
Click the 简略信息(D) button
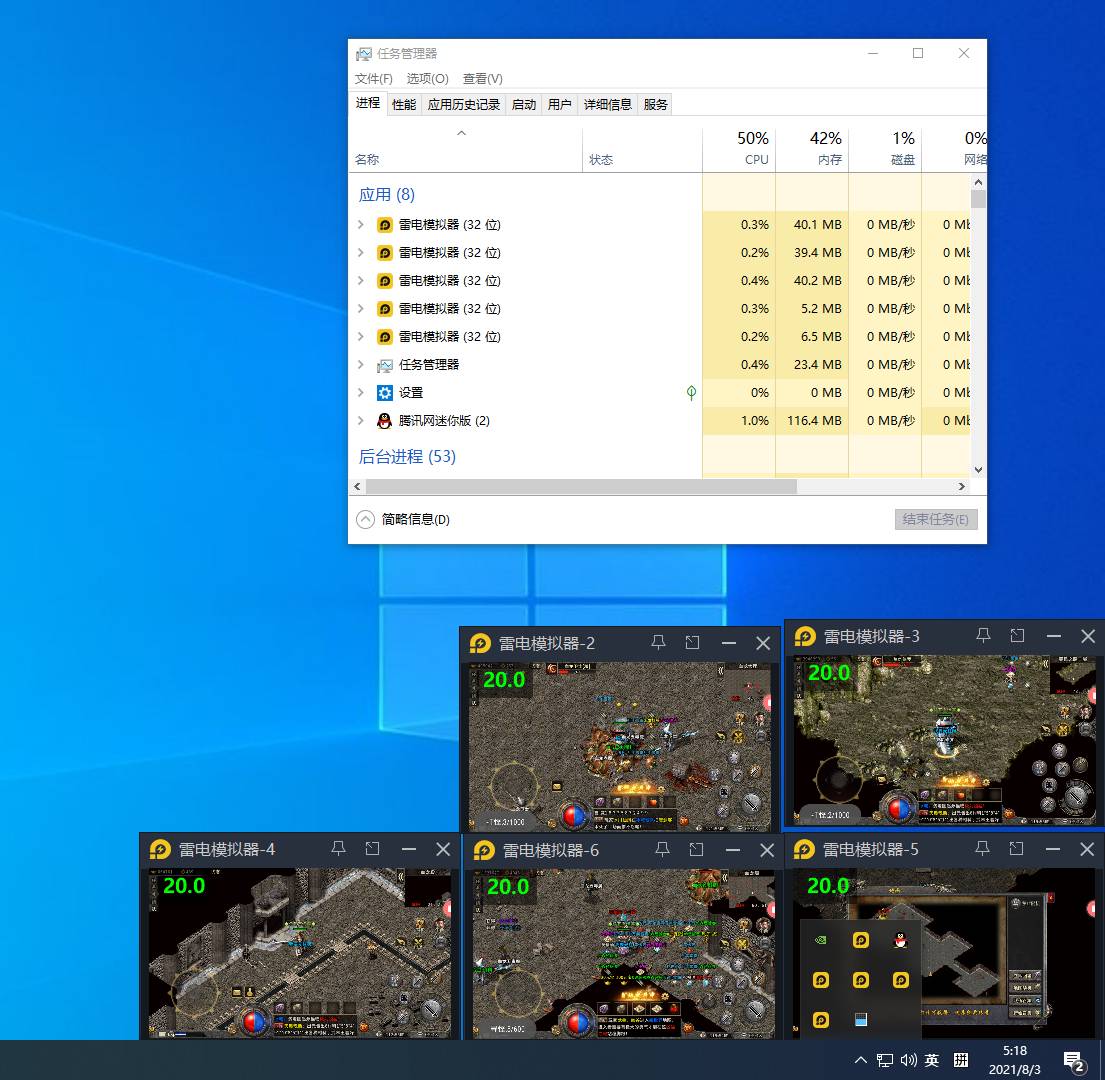click(404, 519)
